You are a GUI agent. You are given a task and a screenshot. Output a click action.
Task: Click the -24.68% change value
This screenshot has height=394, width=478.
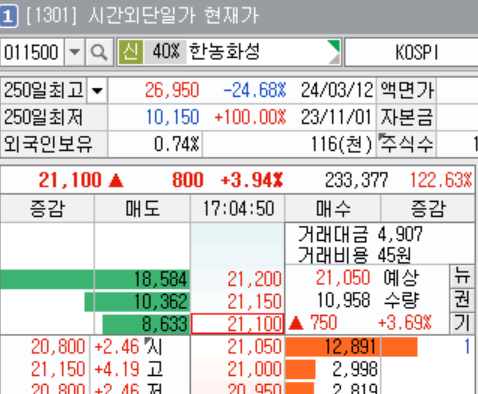point(254,90)
